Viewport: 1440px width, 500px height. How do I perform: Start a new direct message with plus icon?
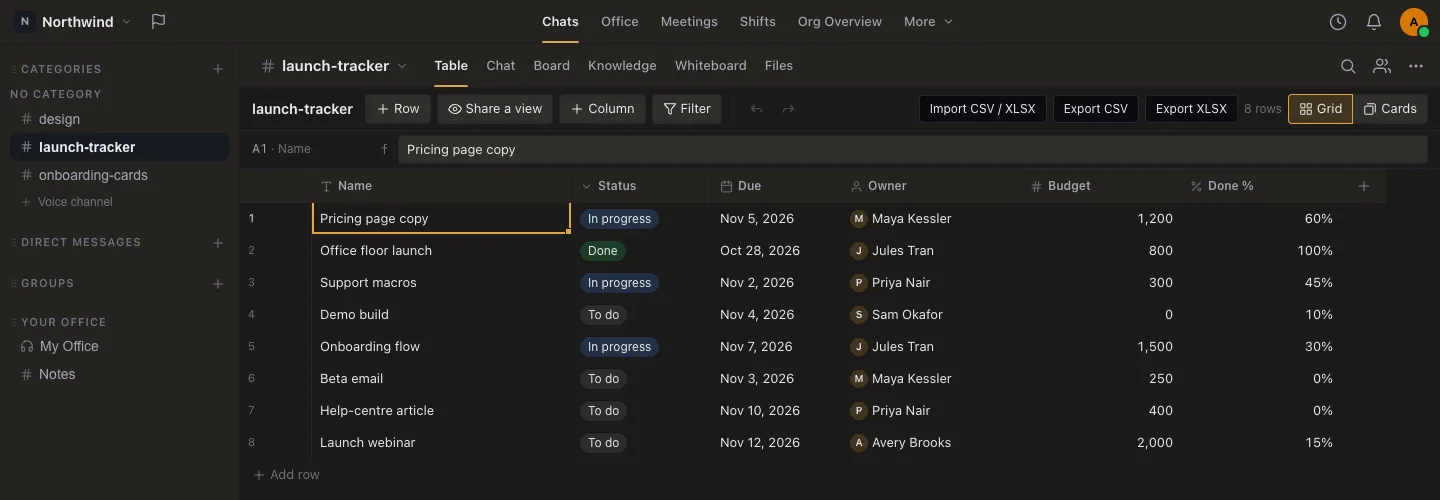pos(218,242)
